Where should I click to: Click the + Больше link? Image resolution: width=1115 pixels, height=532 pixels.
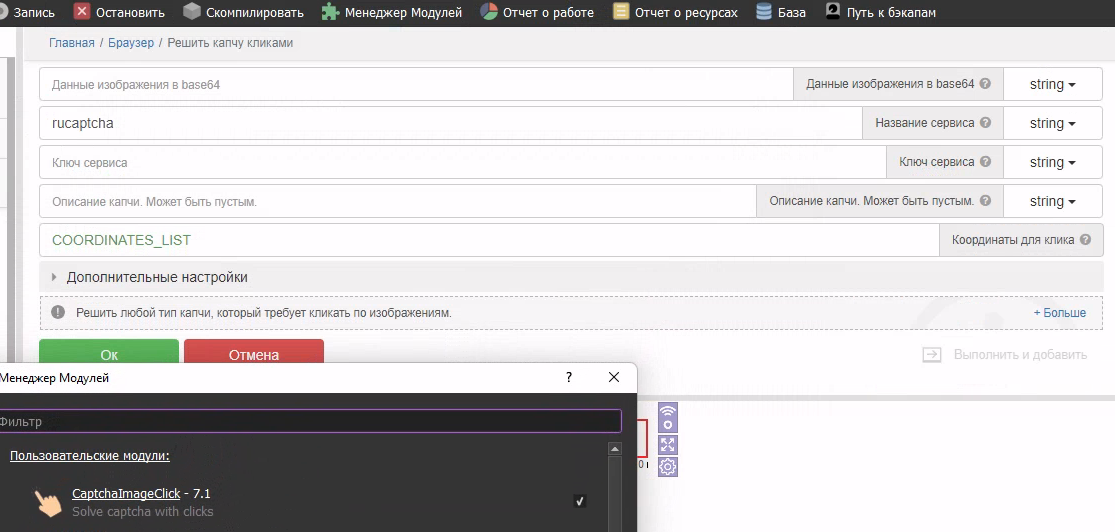tap(1059, 313)
